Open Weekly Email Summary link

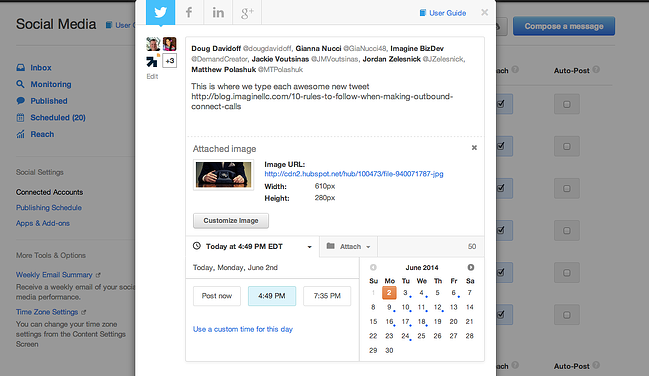[54, 275]
